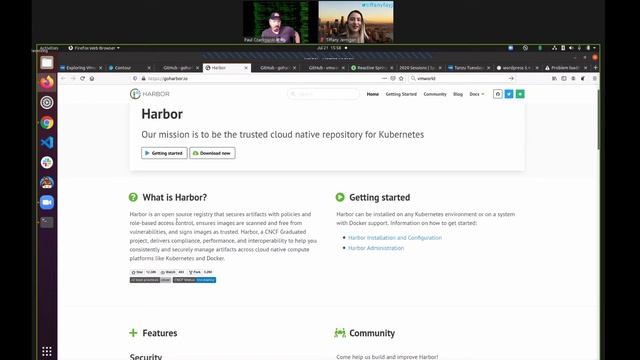Switch to the Exploring VMw... tab
This screenshot has height=360, width=640.
pos(81,68)
